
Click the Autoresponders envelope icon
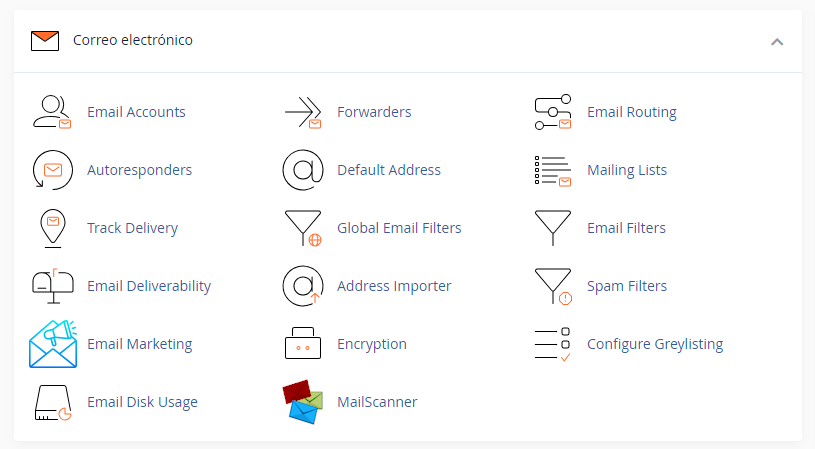tap(52, 170)
